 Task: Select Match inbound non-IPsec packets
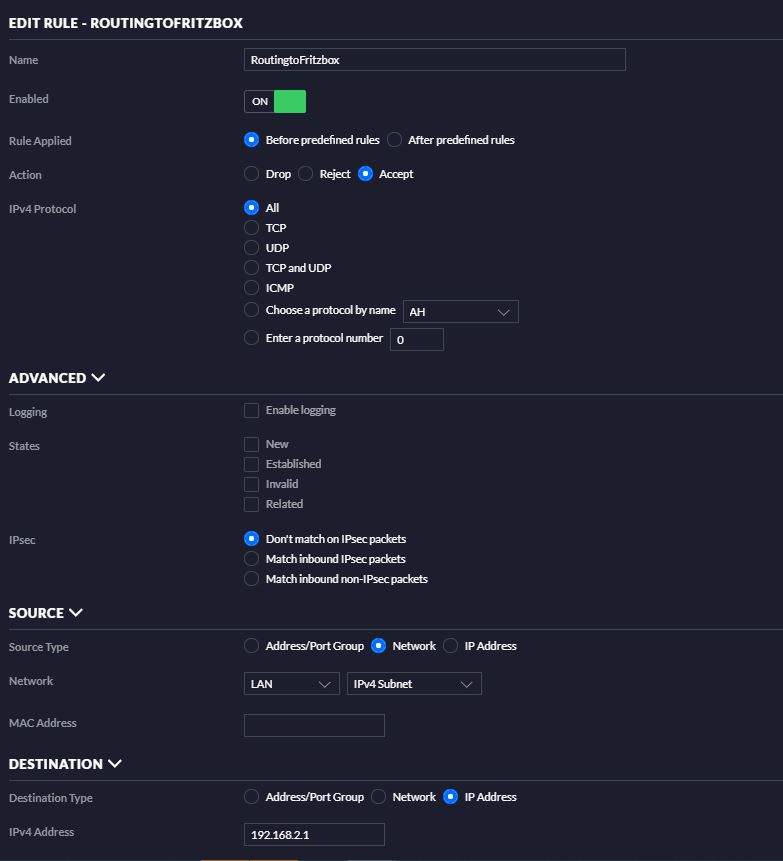pyautogui.click(x=251, y=579)
